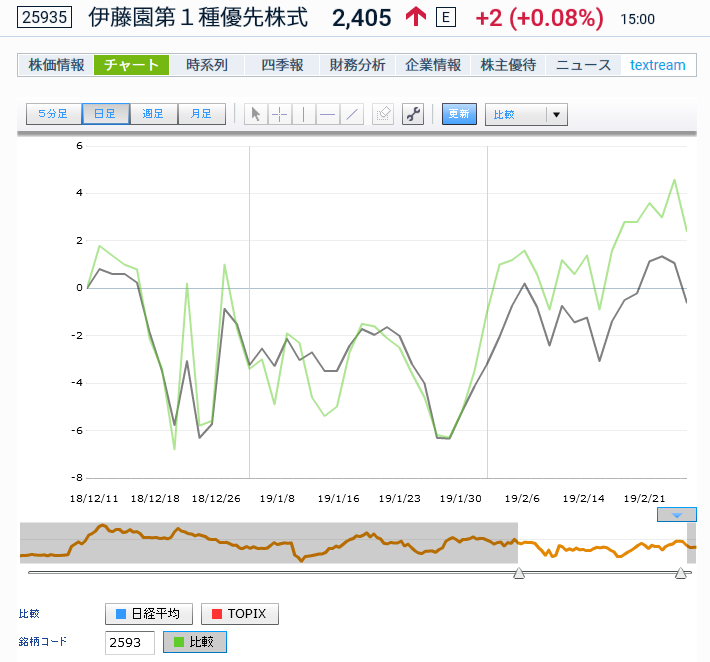This screenshot has width=710, height=662.
Task: Click the 伊藤園第1種優先株式 stock name
Action: pyautogui.click(x=198, y=18)
